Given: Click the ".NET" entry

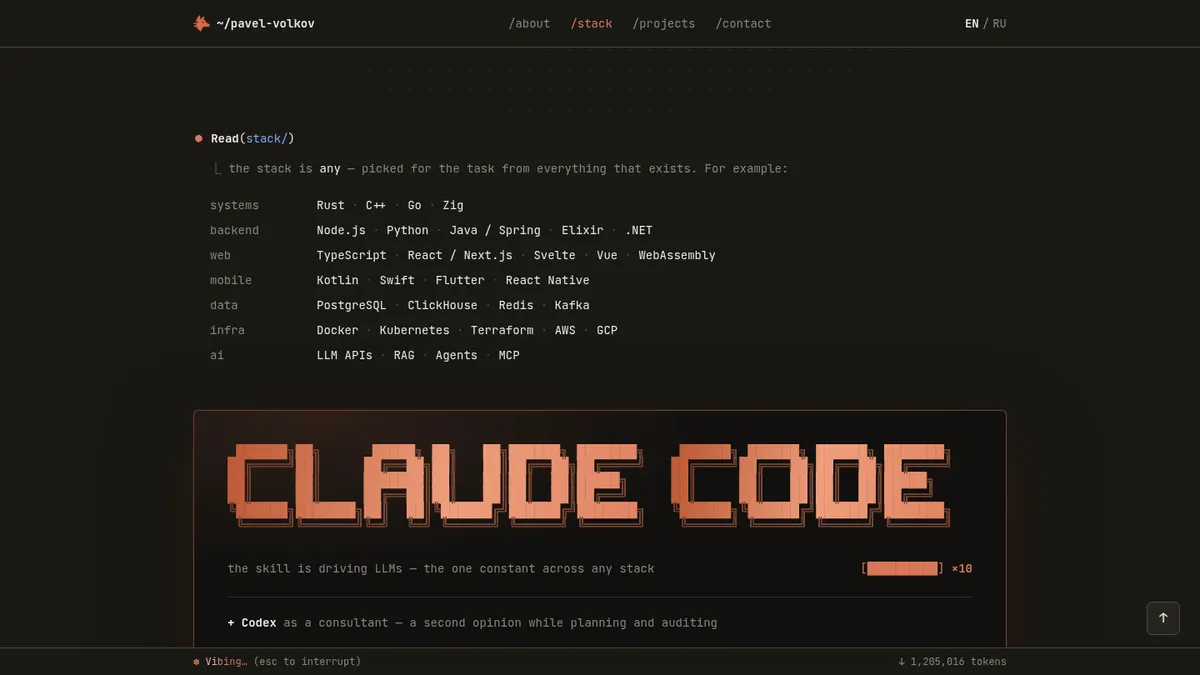Looking at the screenshot, I should point(639,230).
